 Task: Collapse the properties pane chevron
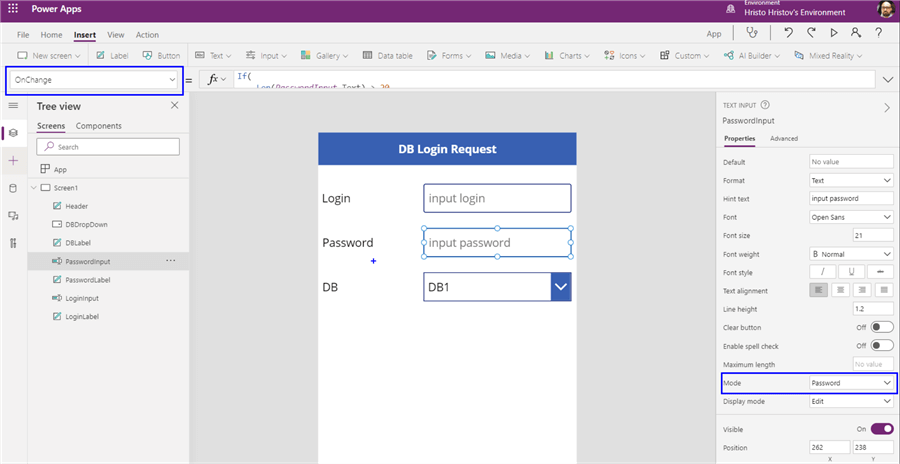tap(887, 106)
